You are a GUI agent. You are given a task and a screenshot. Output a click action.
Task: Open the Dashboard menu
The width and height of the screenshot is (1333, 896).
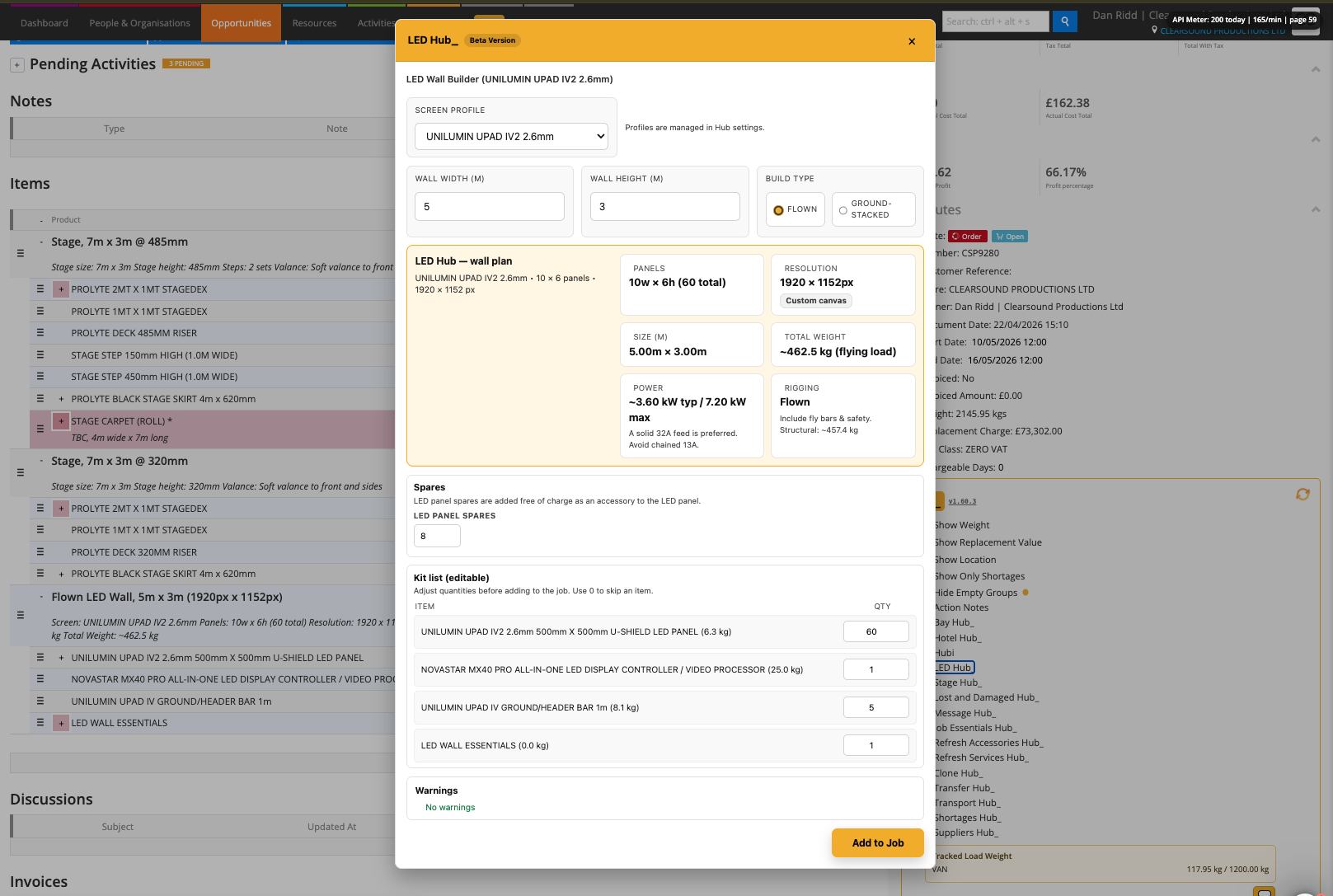[x=45, y=23]
